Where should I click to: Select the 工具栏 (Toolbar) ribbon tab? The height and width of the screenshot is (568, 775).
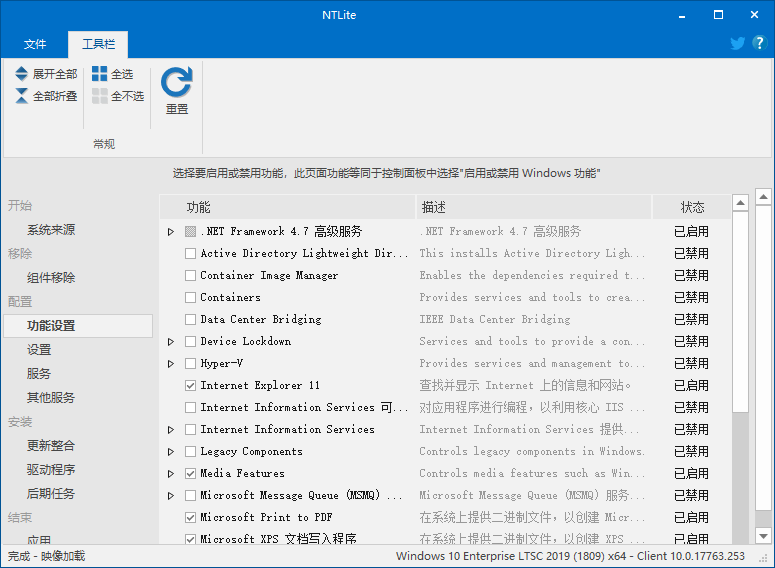pos(98,45)
